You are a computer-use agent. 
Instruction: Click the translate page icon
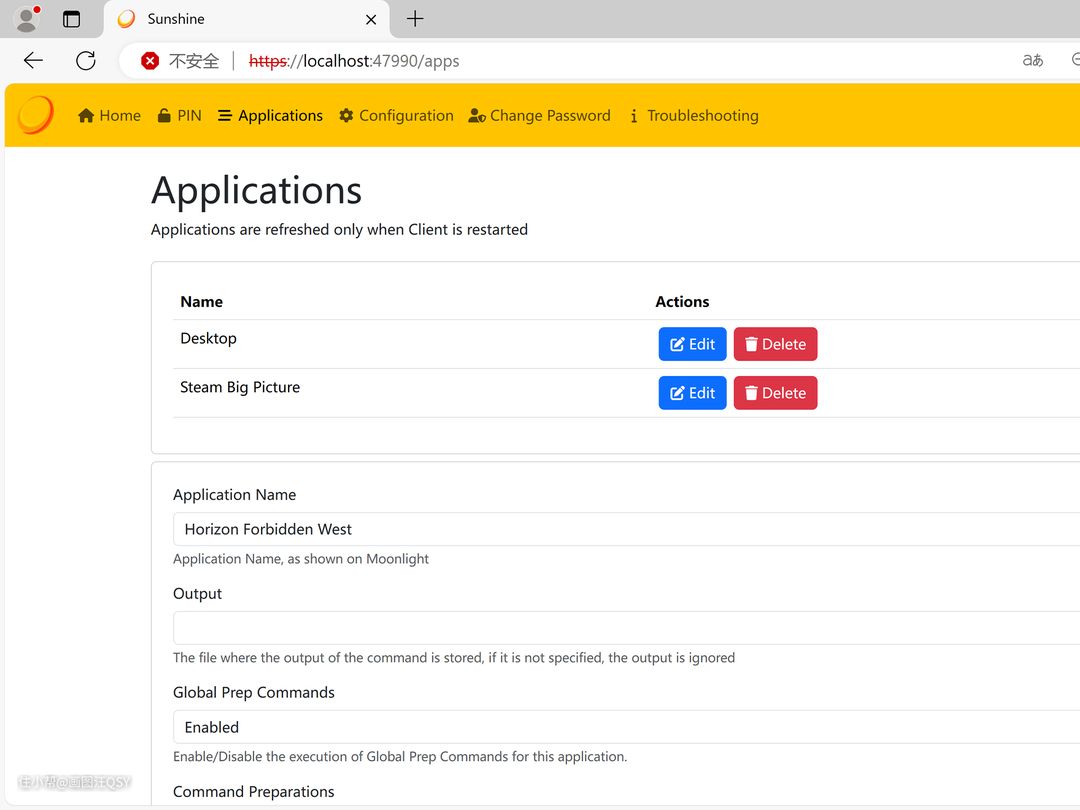(x=1032, y=61)
